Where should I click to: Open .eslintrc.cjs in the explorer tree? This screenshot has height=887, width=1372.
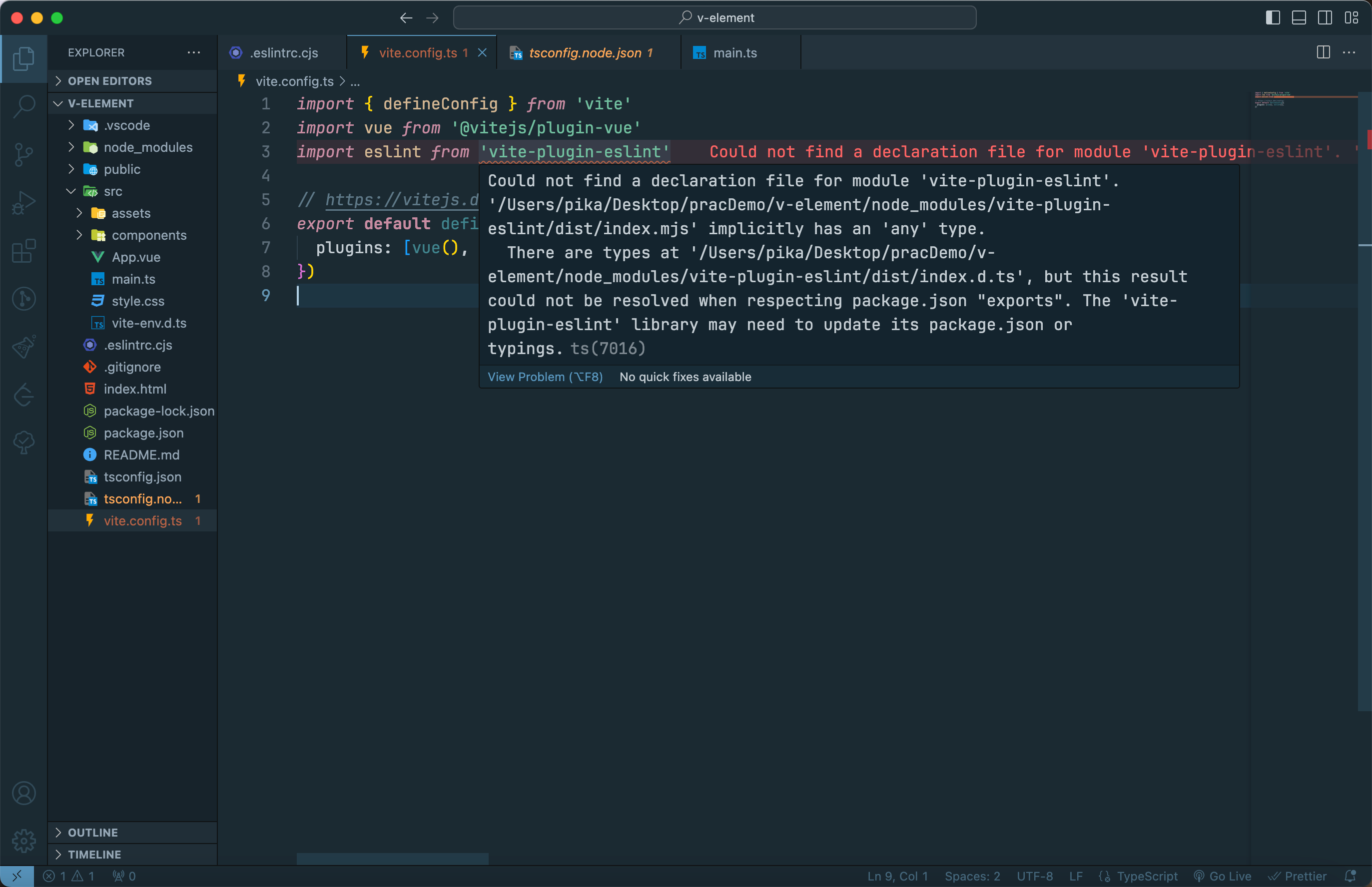coord(132,345)
